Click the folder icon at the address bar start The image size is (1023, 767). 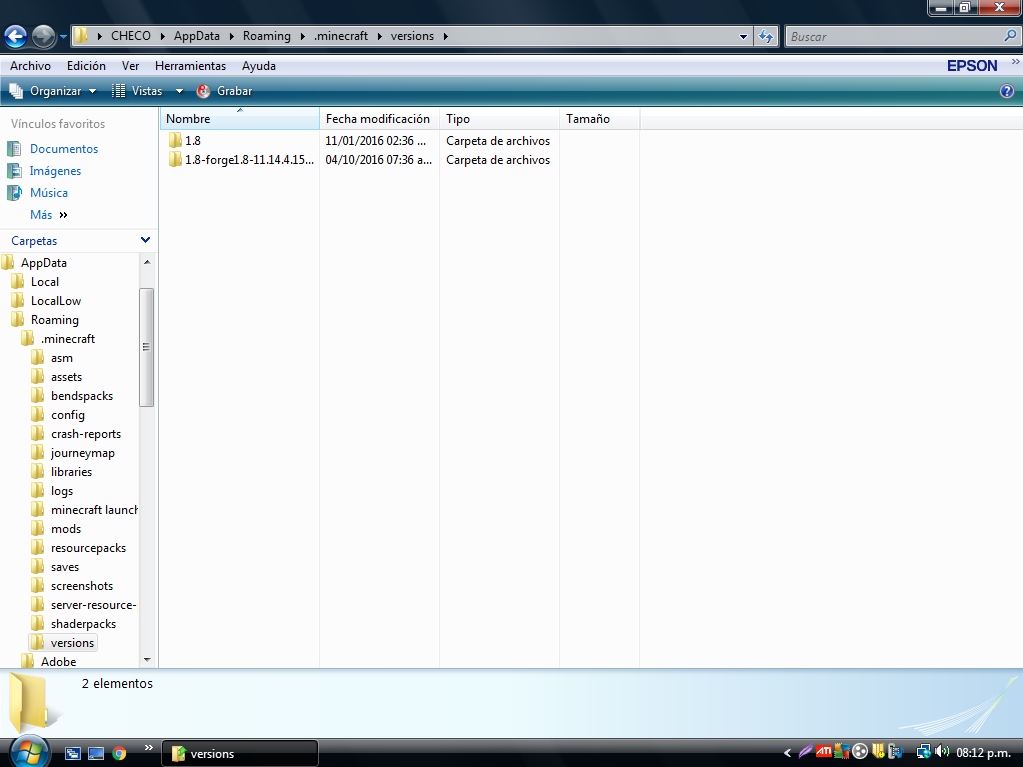click(x=81, y=35)
